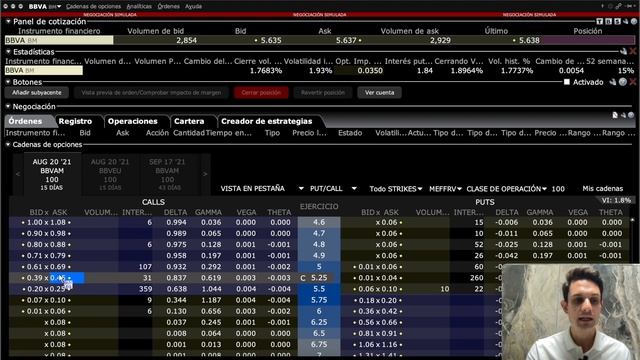This screenshot has width=640, height=360.
Task: Close the Estadísticas panel with red X
Action: pyautogui.click(x=633, y=51)
